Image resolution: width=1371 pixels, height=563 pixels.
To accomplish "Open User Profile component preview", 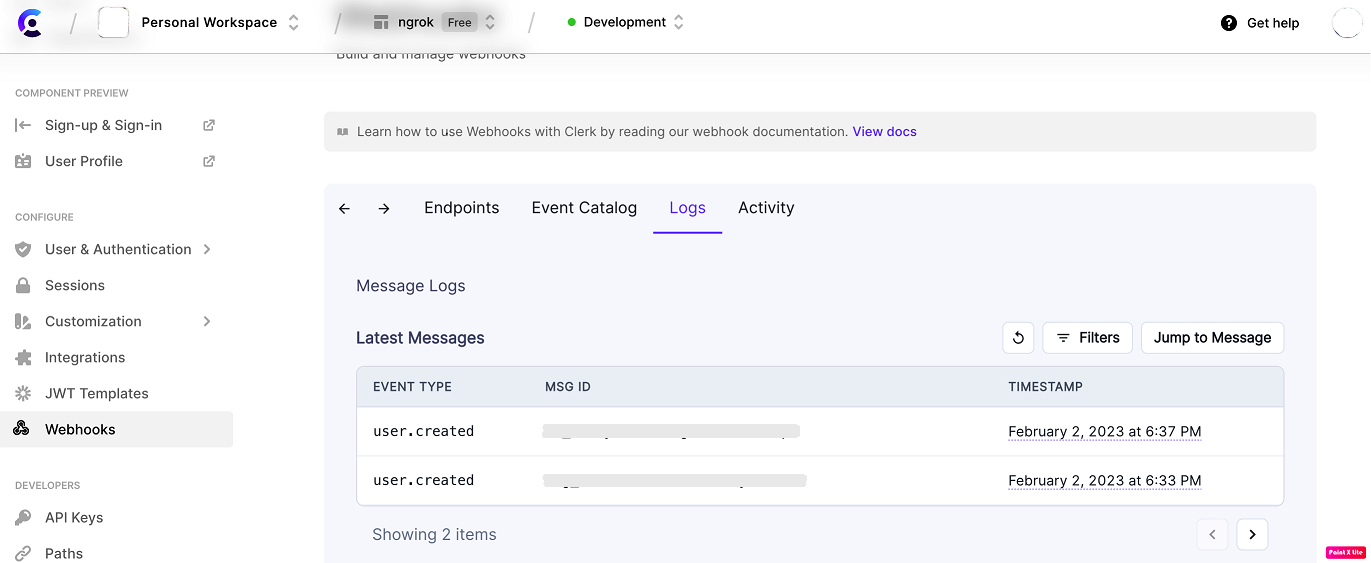I will point(84,161).
